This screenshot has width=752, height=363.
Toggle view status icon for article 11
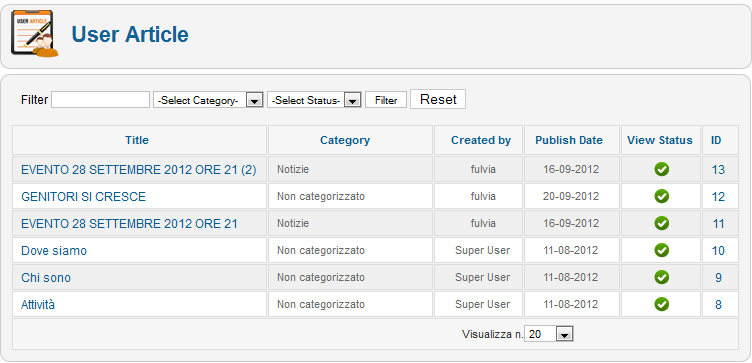click(661, 223)
